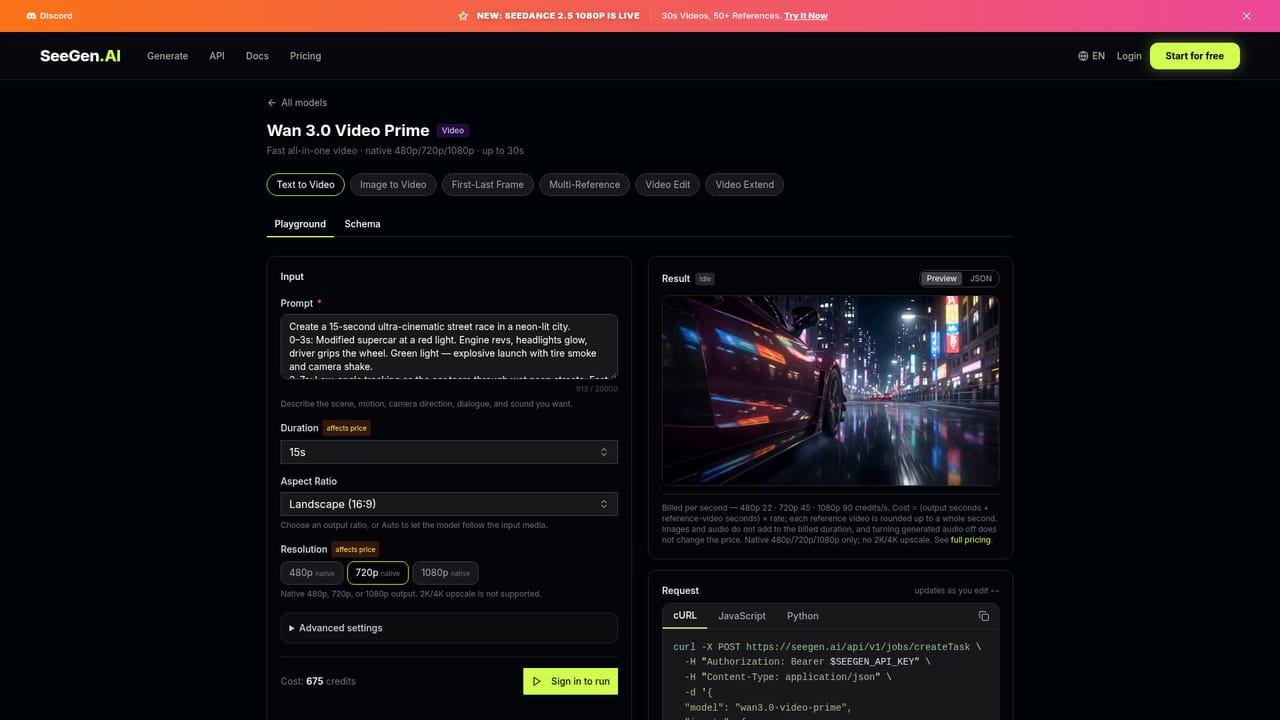This screenshot has height=720, width=1280.
Task: Dismiss the promo banner with the X icon
Action: 1246,16
